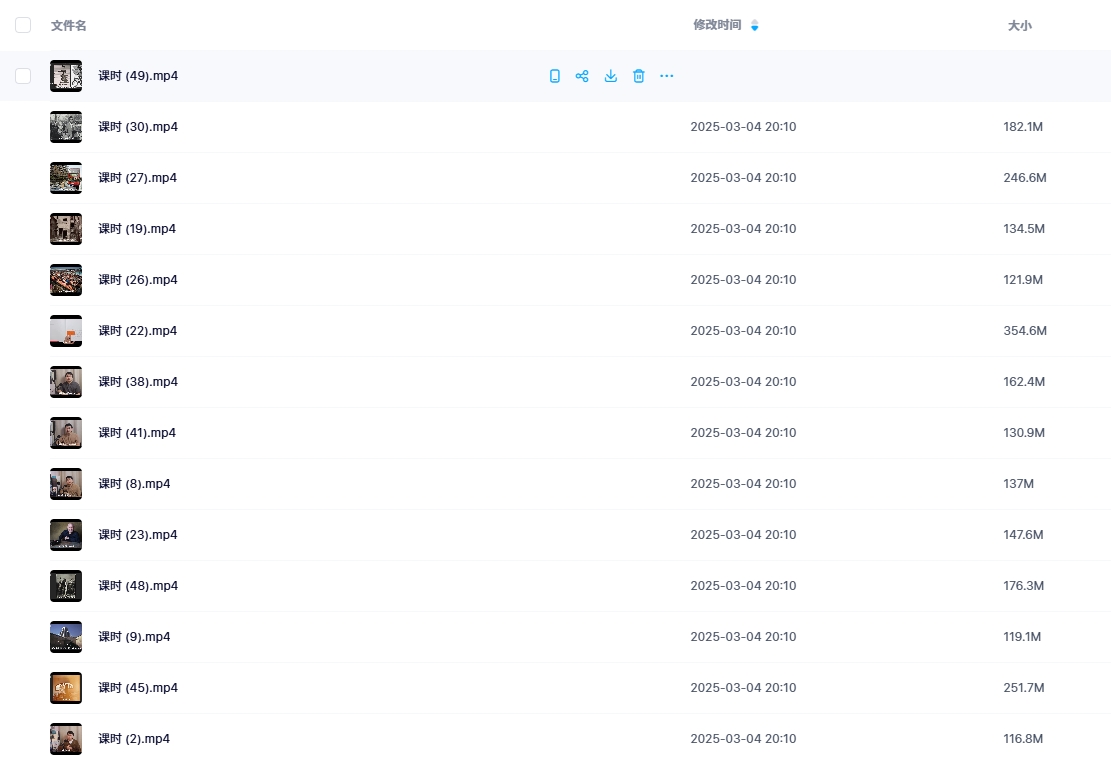Viewport: 1111px width, 758px height.
Task: Click the 修改时间 column header text
Action: tap(717, 25)
